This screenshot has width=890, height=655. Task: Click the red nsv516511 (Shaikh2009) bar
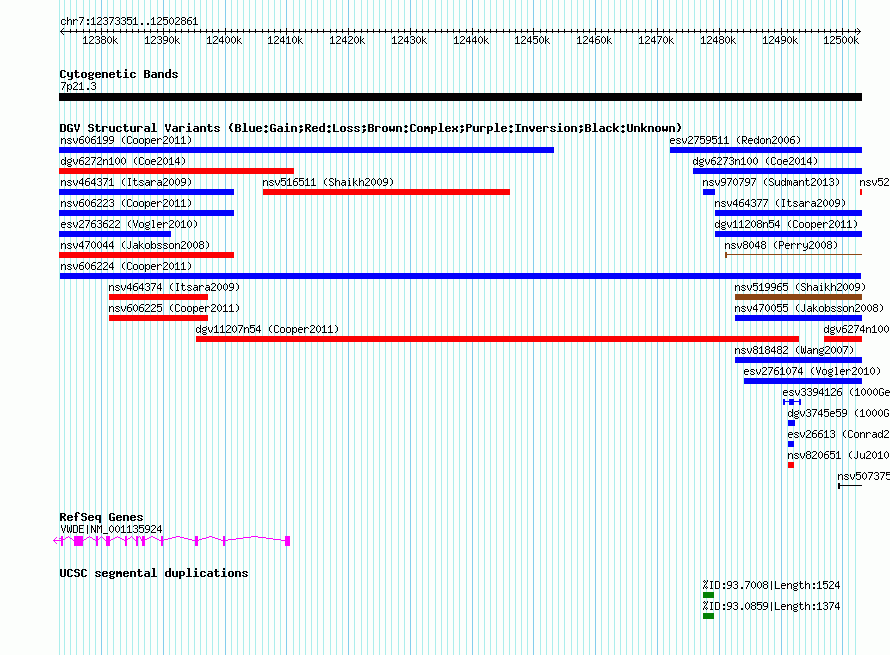[x=386, y=192]
